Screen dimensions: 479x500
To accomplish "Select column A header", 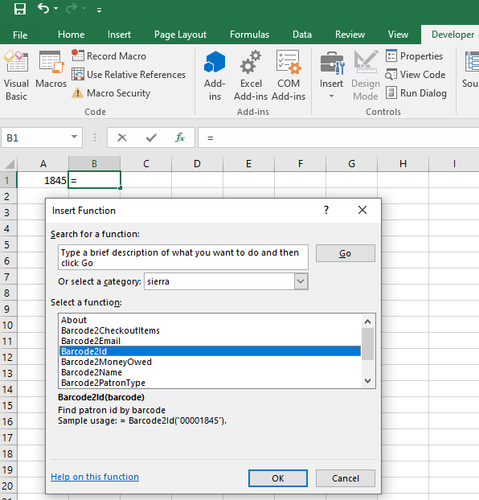I will (x=43, y=164).
